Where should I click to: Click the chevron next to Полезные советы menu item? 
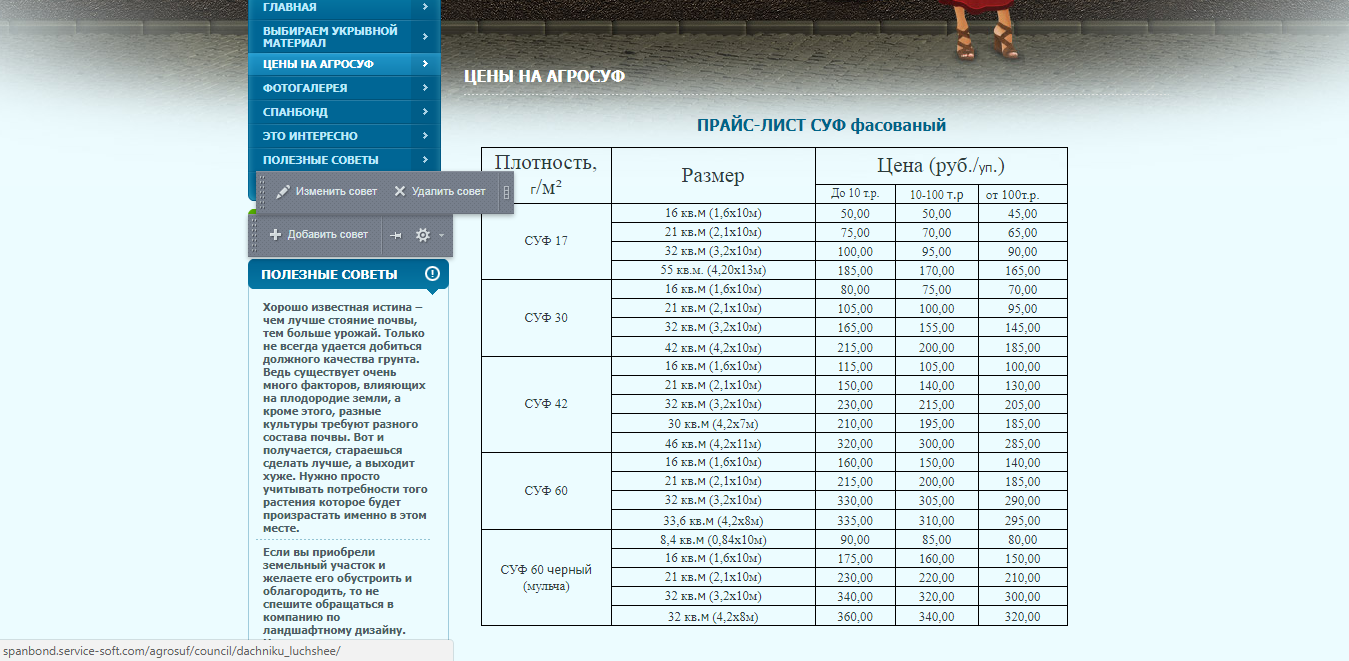tap(426, 160)
